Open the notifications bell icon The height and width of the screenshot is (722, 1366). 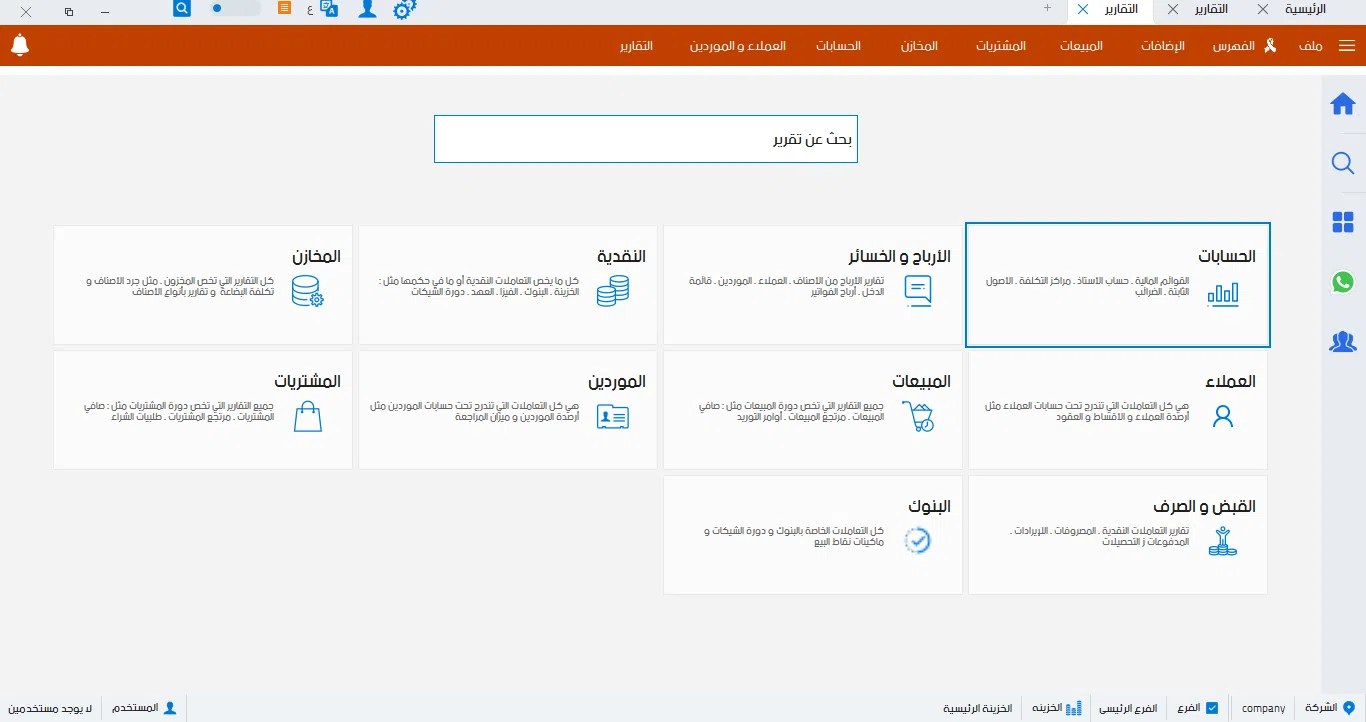point(20,45)
